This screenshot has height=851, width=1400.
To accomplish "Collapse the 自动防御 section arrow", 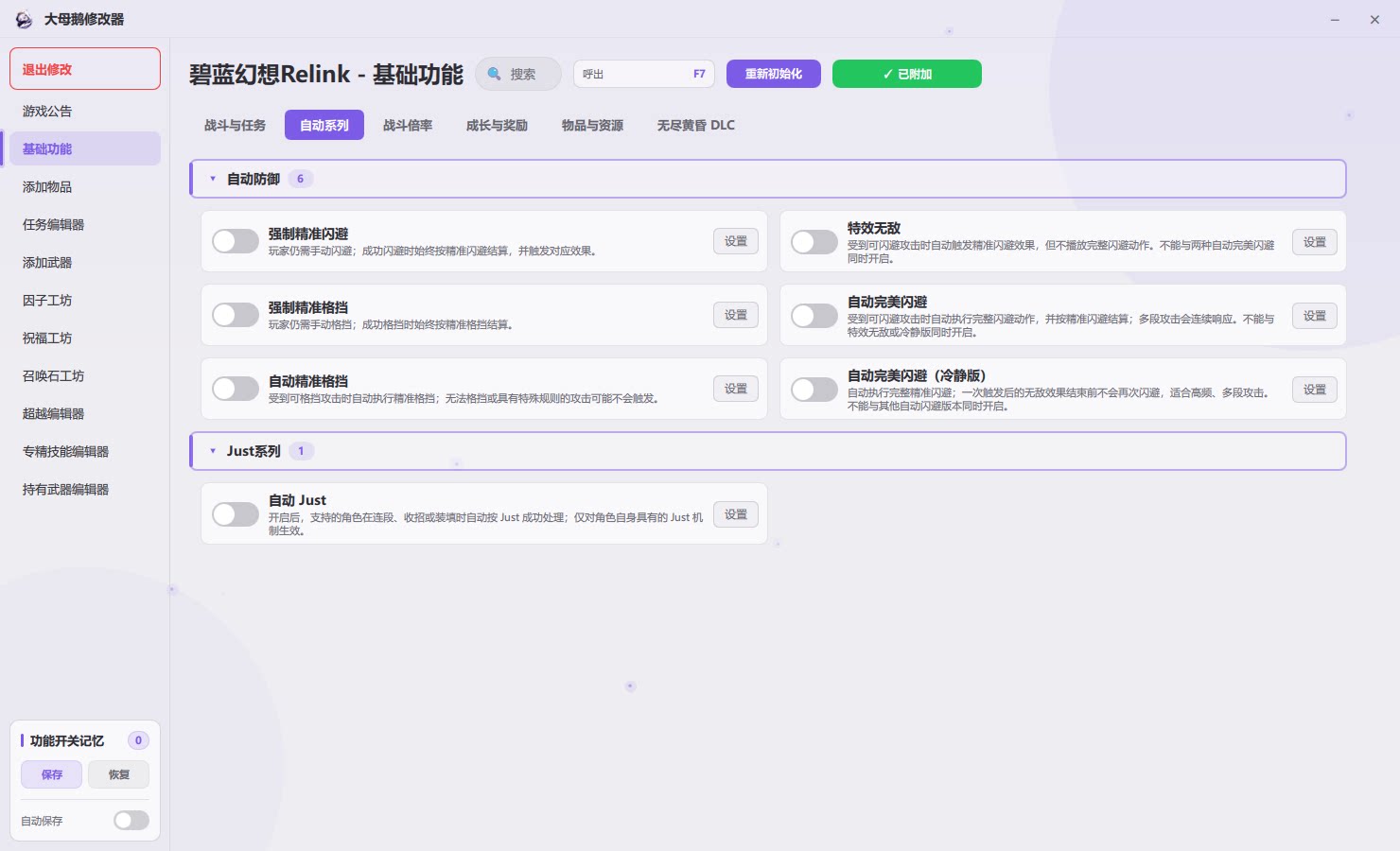I will point(213,179).
